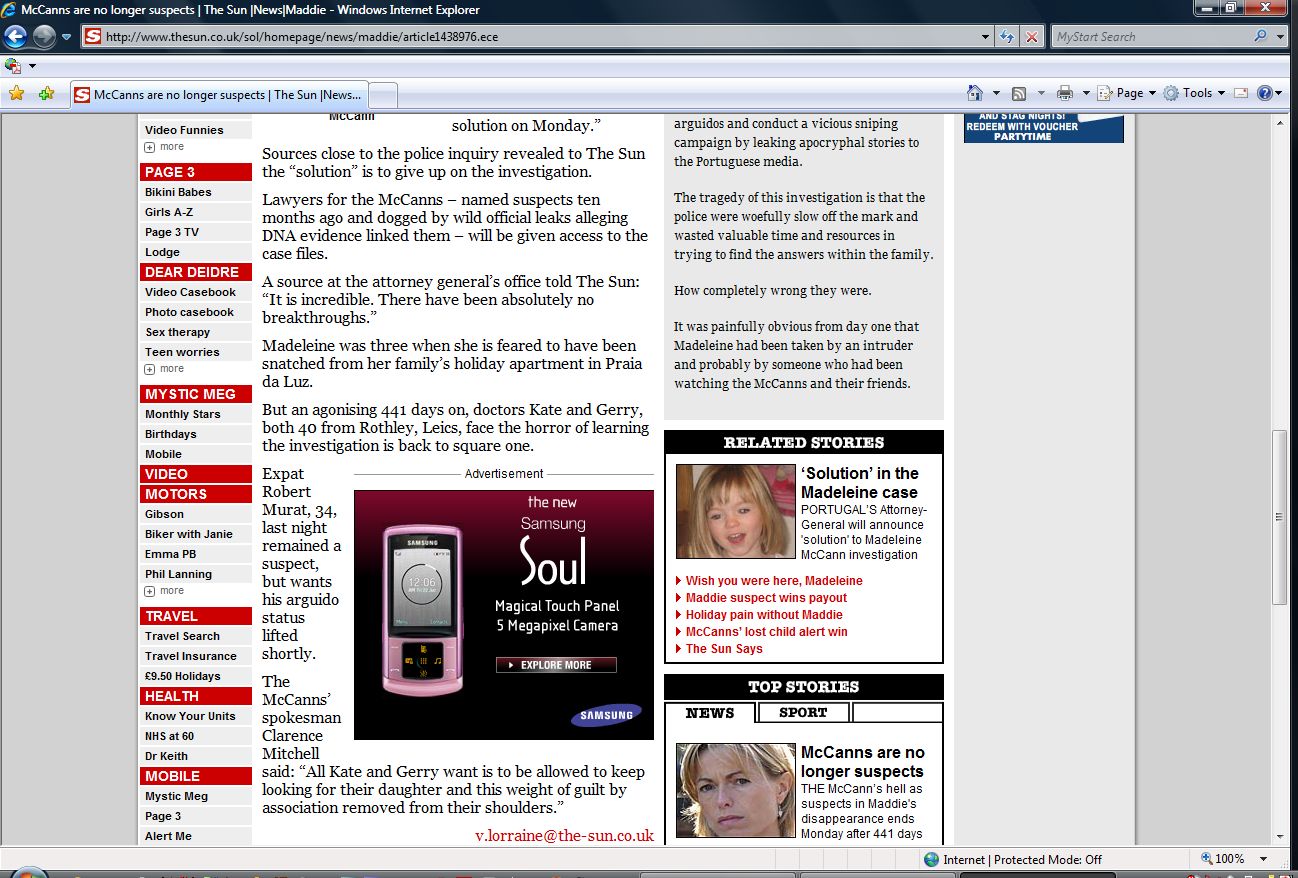Click the Stop loading red X icon
The height and width of the screenshot is (878, 1298).
[1031, 37]
